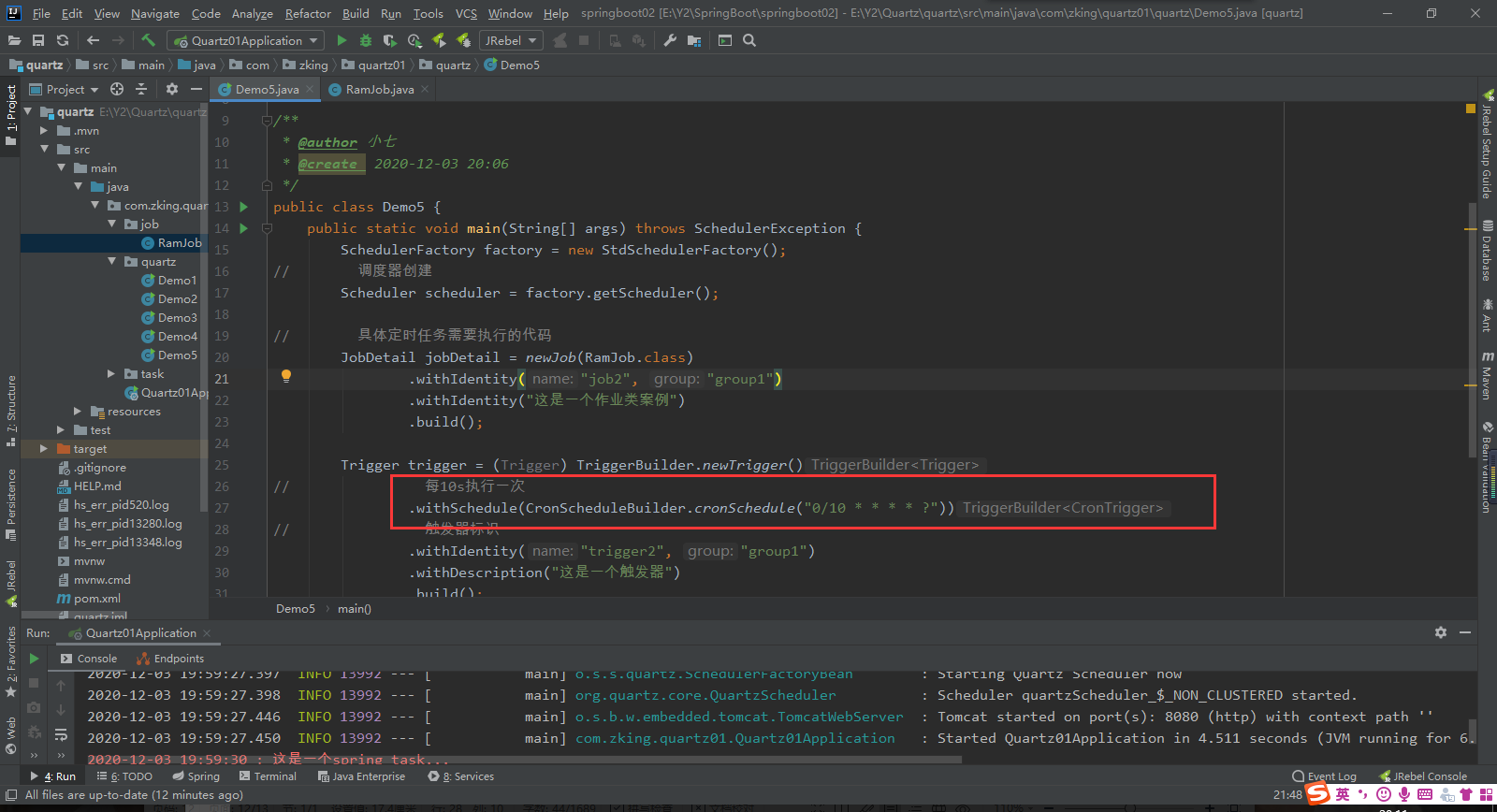Toggle soft-wrap in the Run console
1497x812 pixels.
[x=61, y=734]
